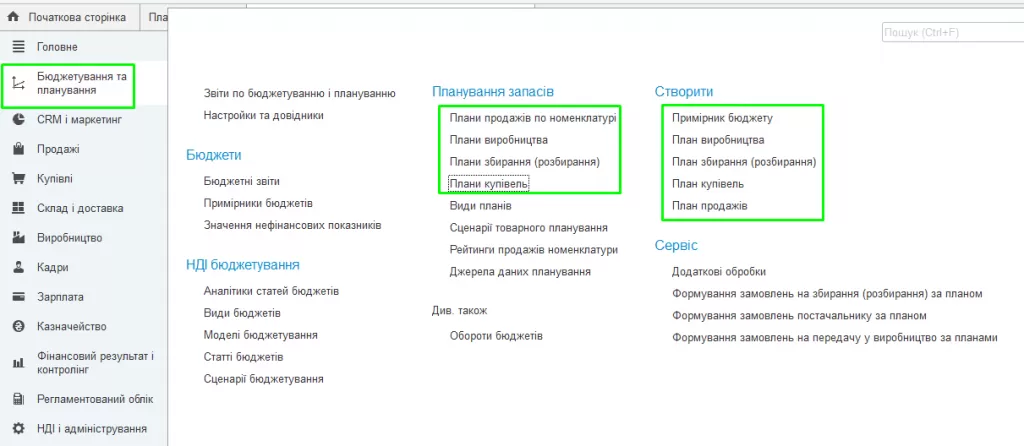The image size is (1024, 446).
Task: Click the Казначейство coin icon
Action: (19, 327)
